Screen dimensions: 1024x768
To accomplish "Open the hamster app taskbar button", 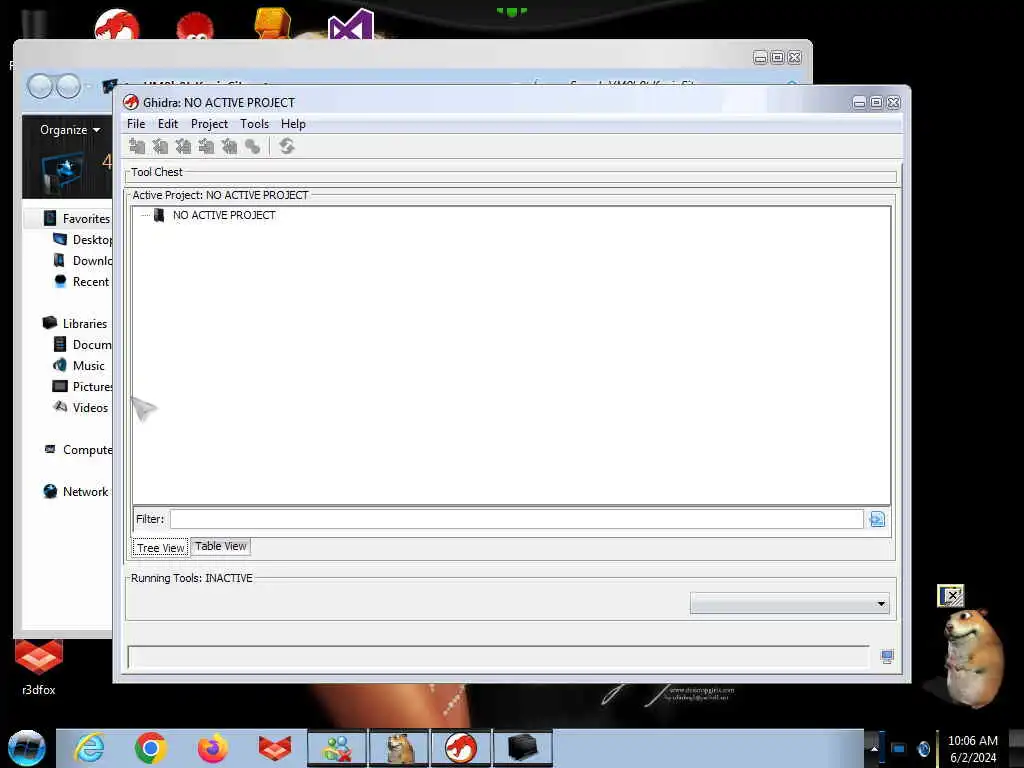I will click(399, 748).
